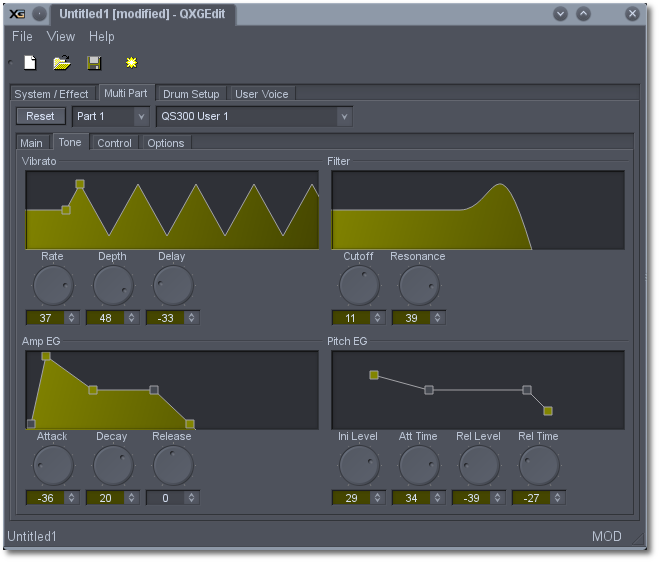659x562 pixels.
Task: Open the Control sub-tab
Action: tap(114, 143)
